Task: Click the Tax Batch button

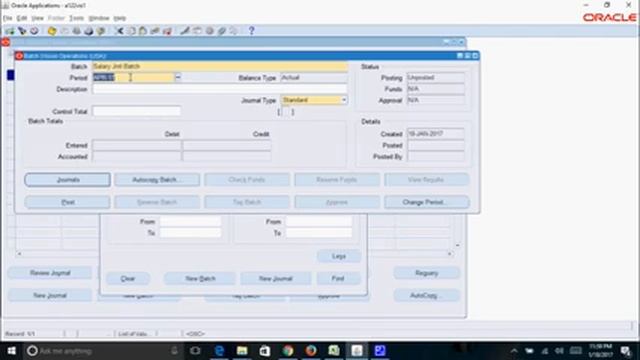Action: (247, 202)
